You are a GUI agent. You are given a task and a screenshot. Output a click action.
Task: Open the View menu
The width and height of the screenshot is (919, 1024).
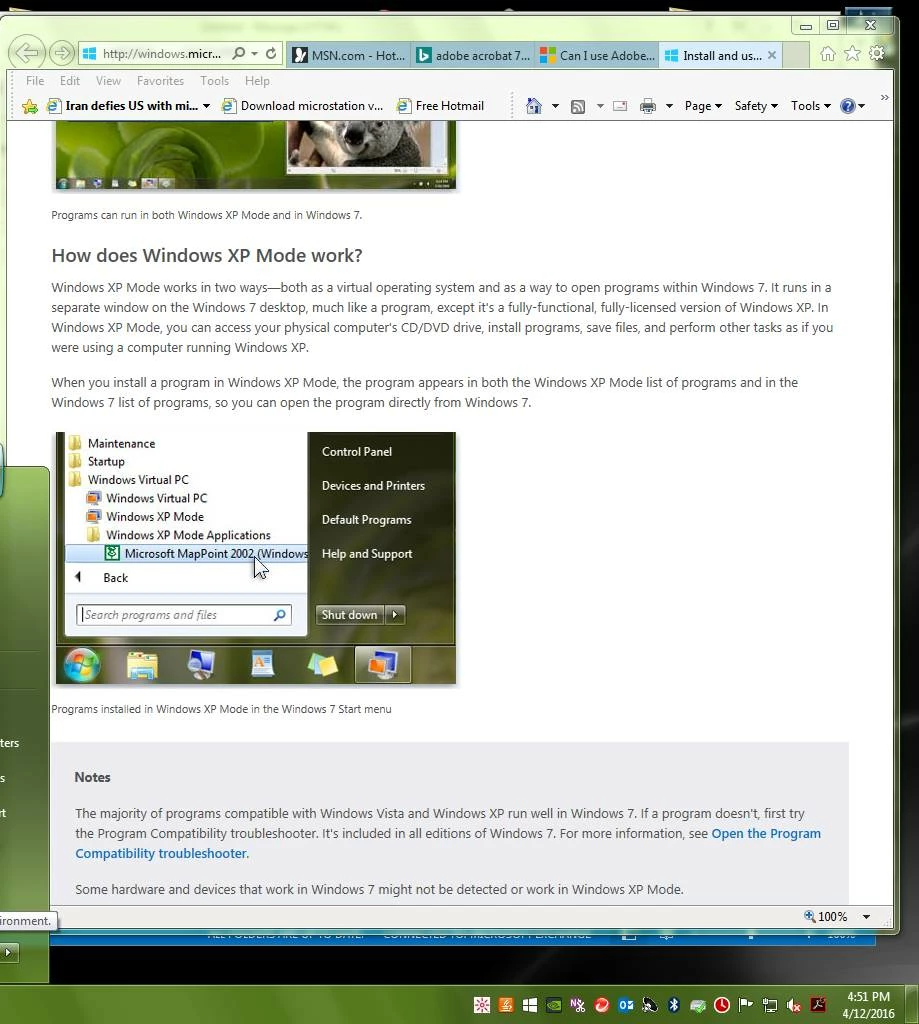(x=108, y=81)
